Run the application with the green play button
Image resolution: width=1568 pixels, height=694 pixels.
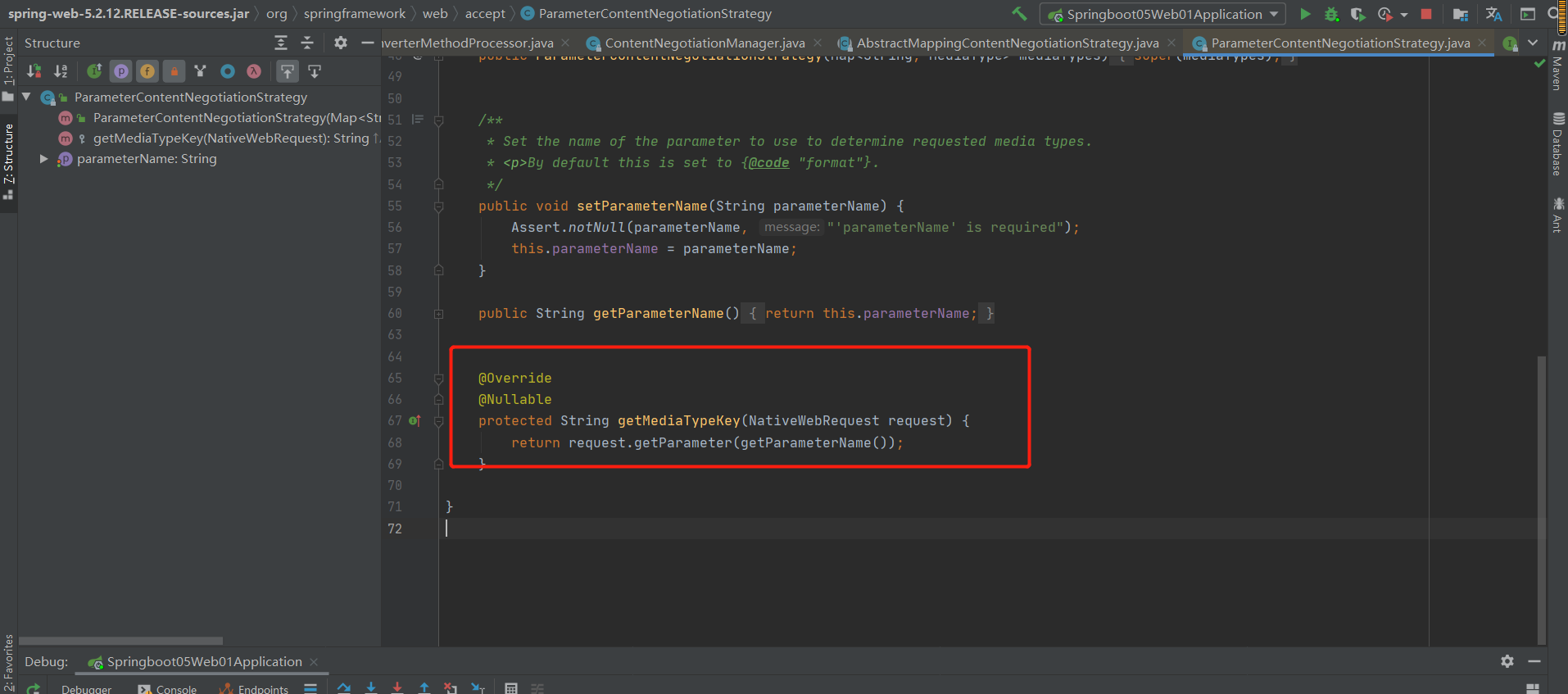(x=1305, y=14)
